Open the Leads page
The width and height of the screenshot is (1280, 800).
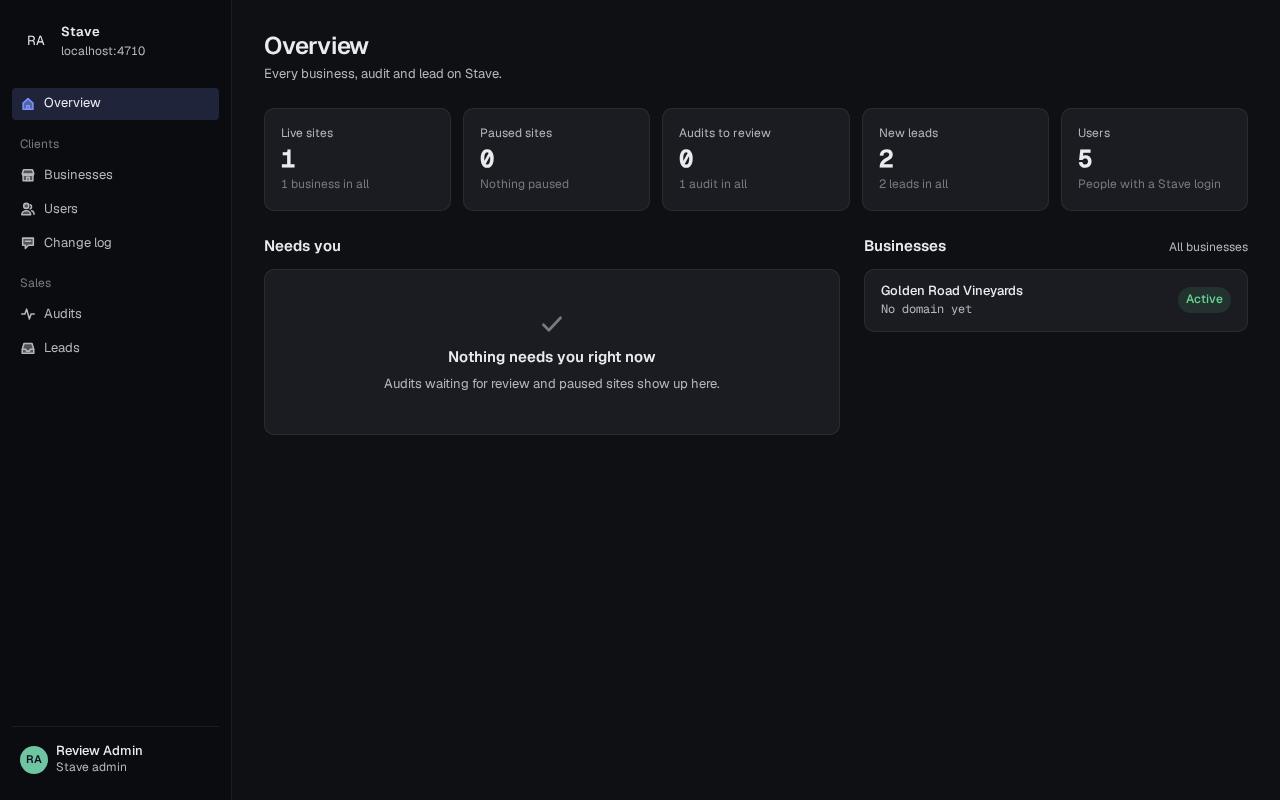click(115, 349)
